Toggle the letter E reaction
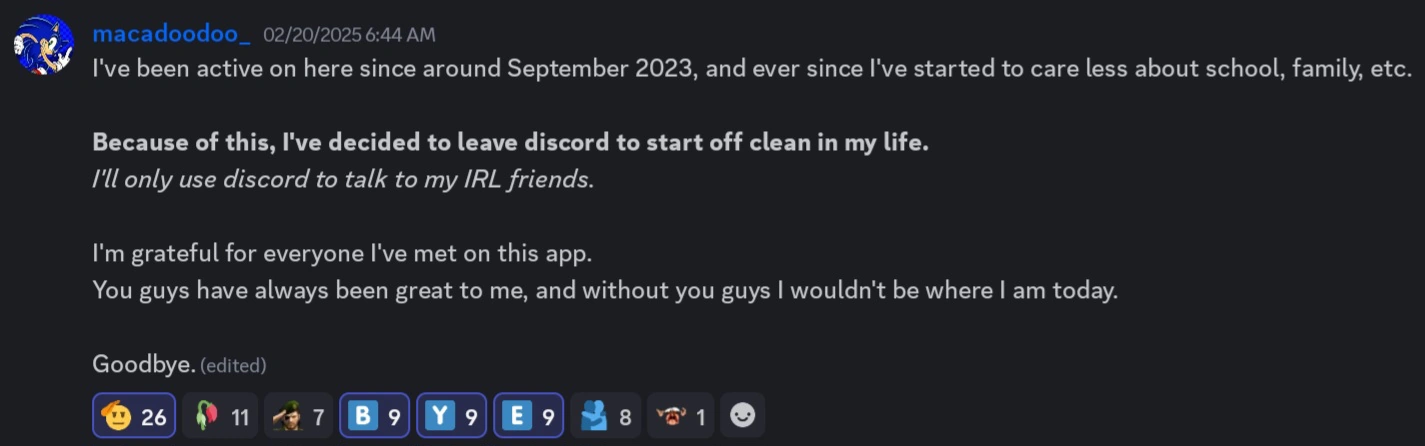 coord(528,416)
